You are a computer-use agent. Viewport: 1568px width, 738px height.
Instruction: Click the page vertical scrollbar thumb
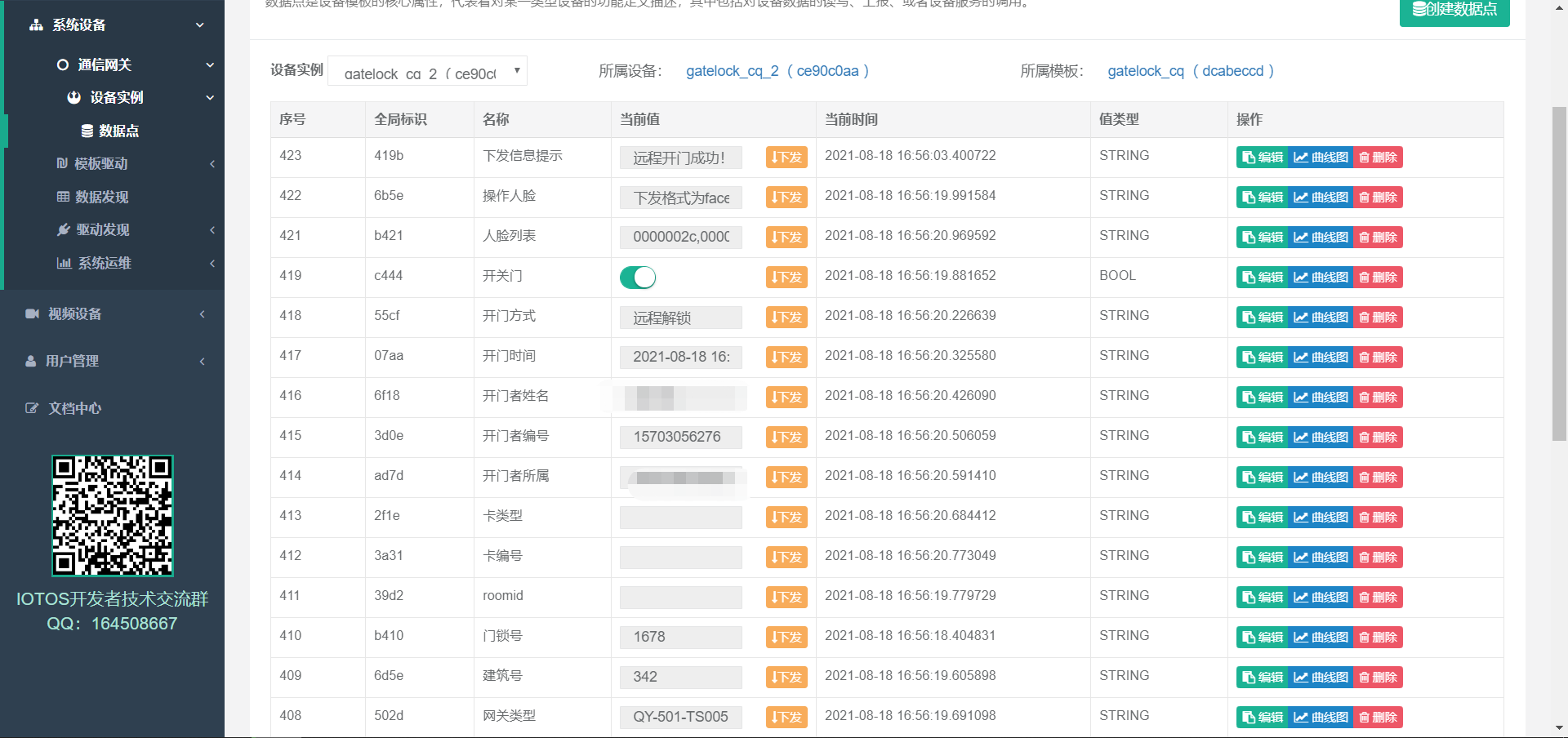click(1559, 273)
